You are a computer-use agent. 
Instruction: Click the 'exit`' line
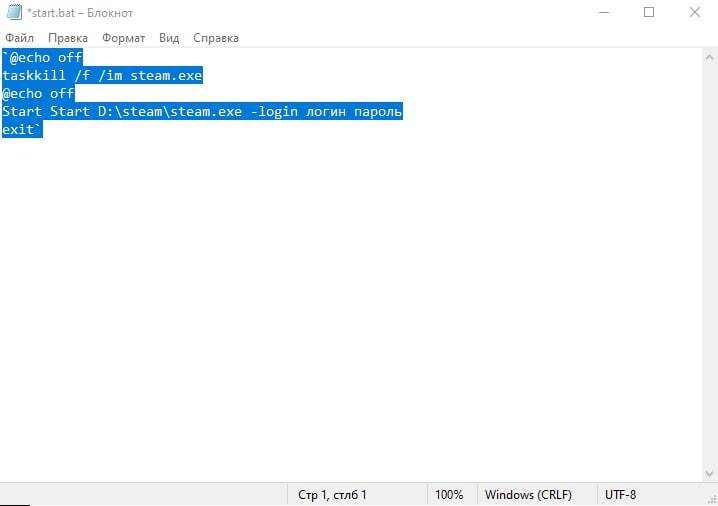(x=22, y=129)
